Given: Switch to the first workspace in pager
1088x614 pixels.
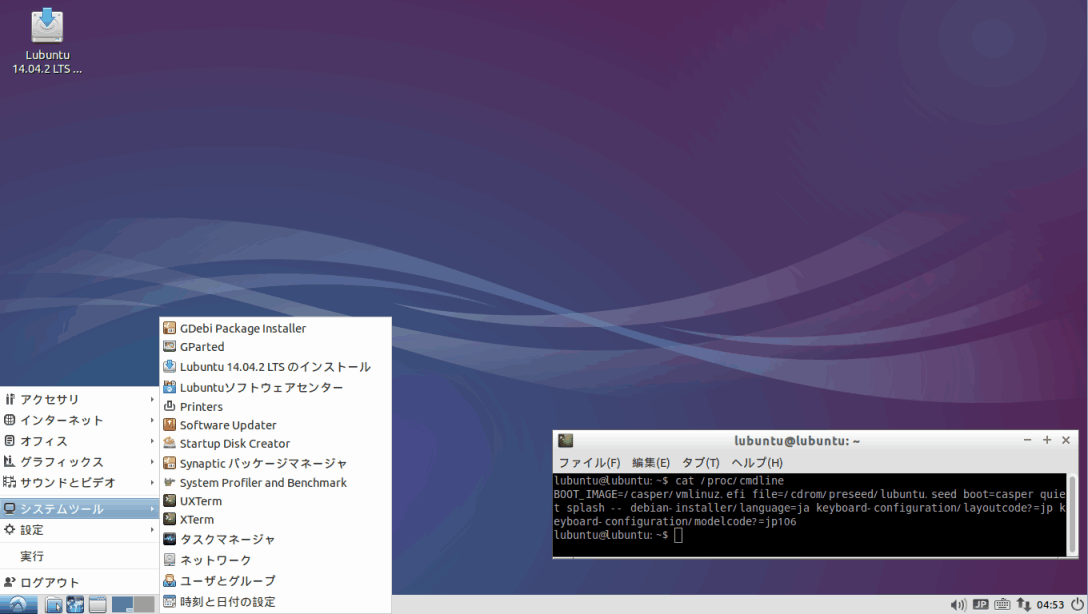Looking at the screenshot, I should [x=122, y=604].
